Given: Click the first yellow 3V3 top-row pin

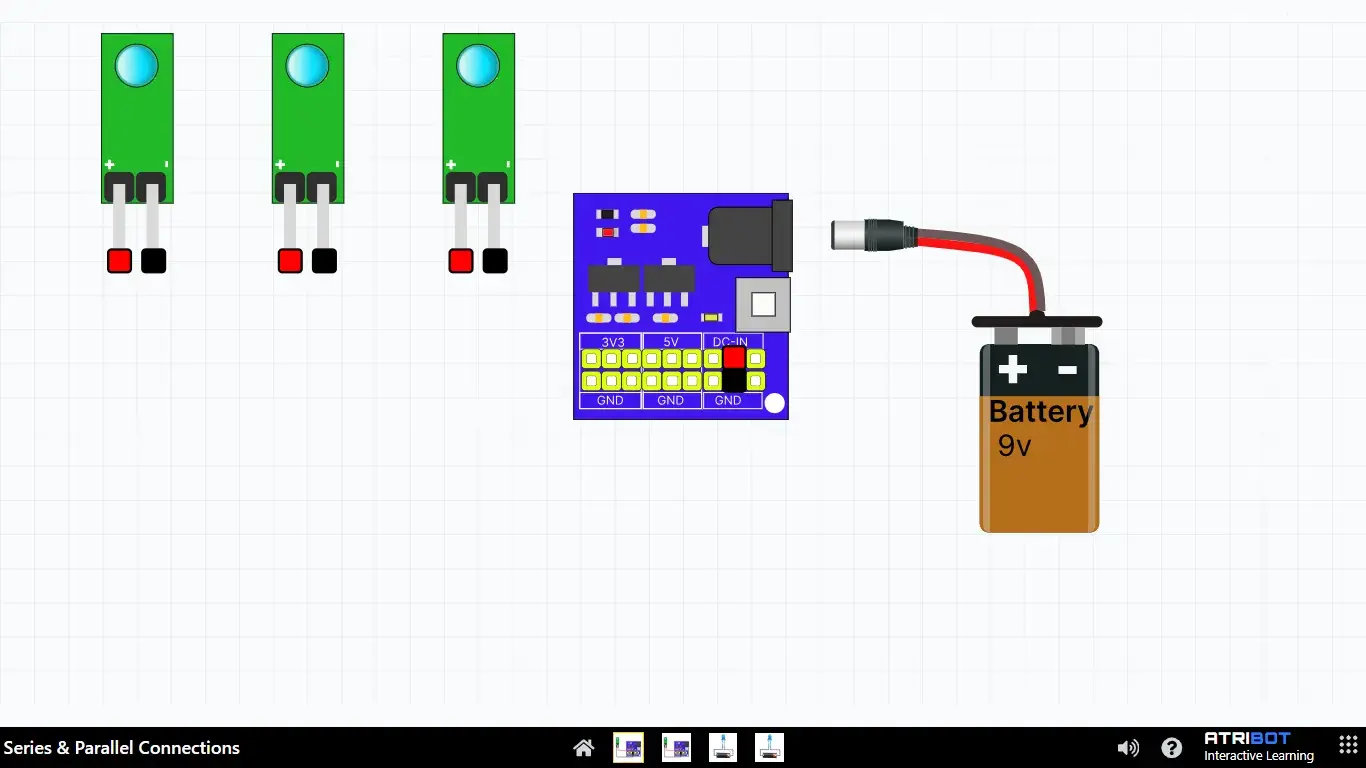Looking at the screenshot, I should coord(591,358).
